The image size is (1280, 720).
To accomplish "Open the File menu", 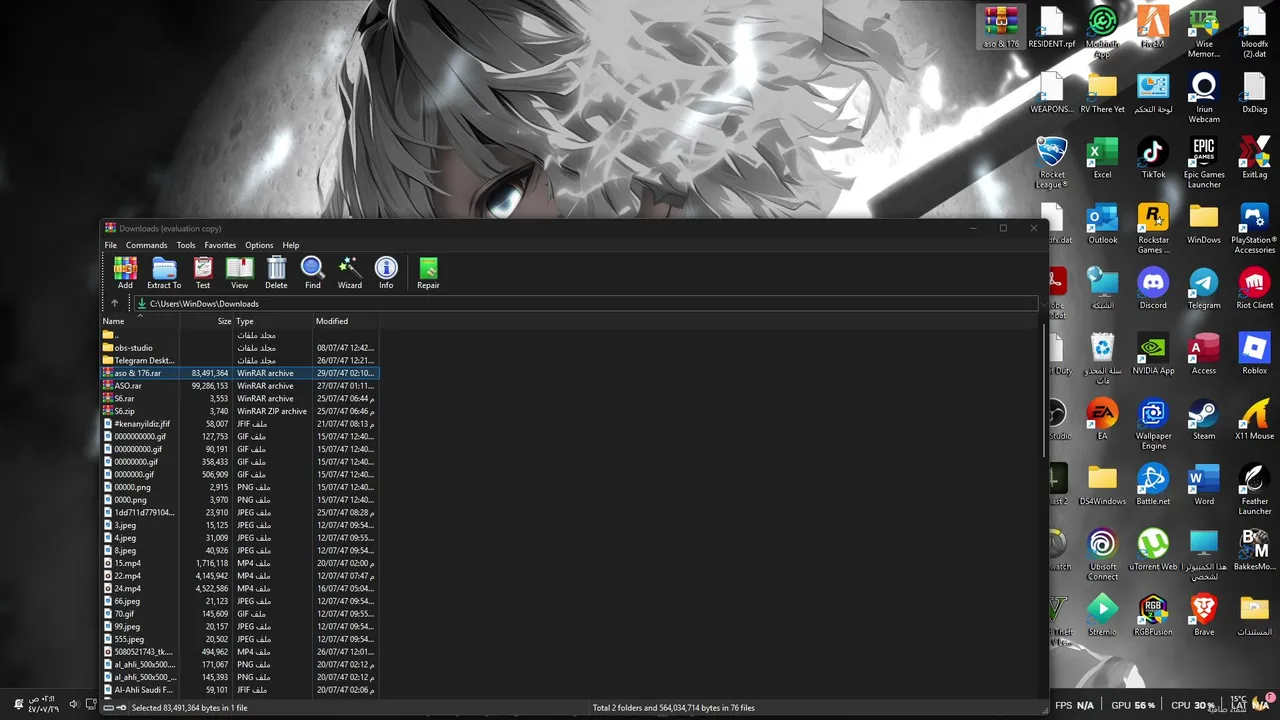I will coord(111,245).
